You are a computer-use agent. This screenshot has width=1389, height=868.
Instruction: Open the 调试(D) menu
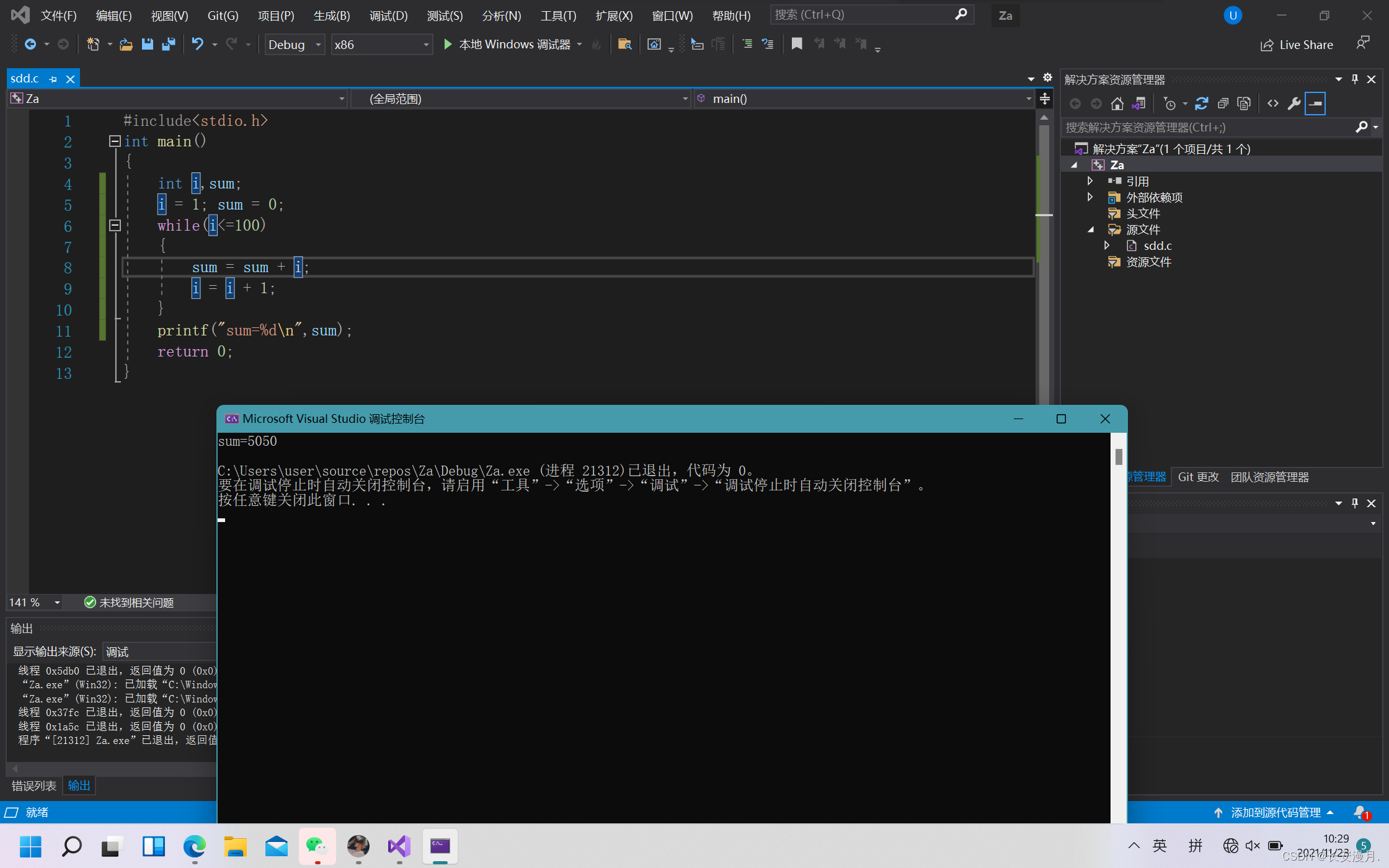coord(388,15)
